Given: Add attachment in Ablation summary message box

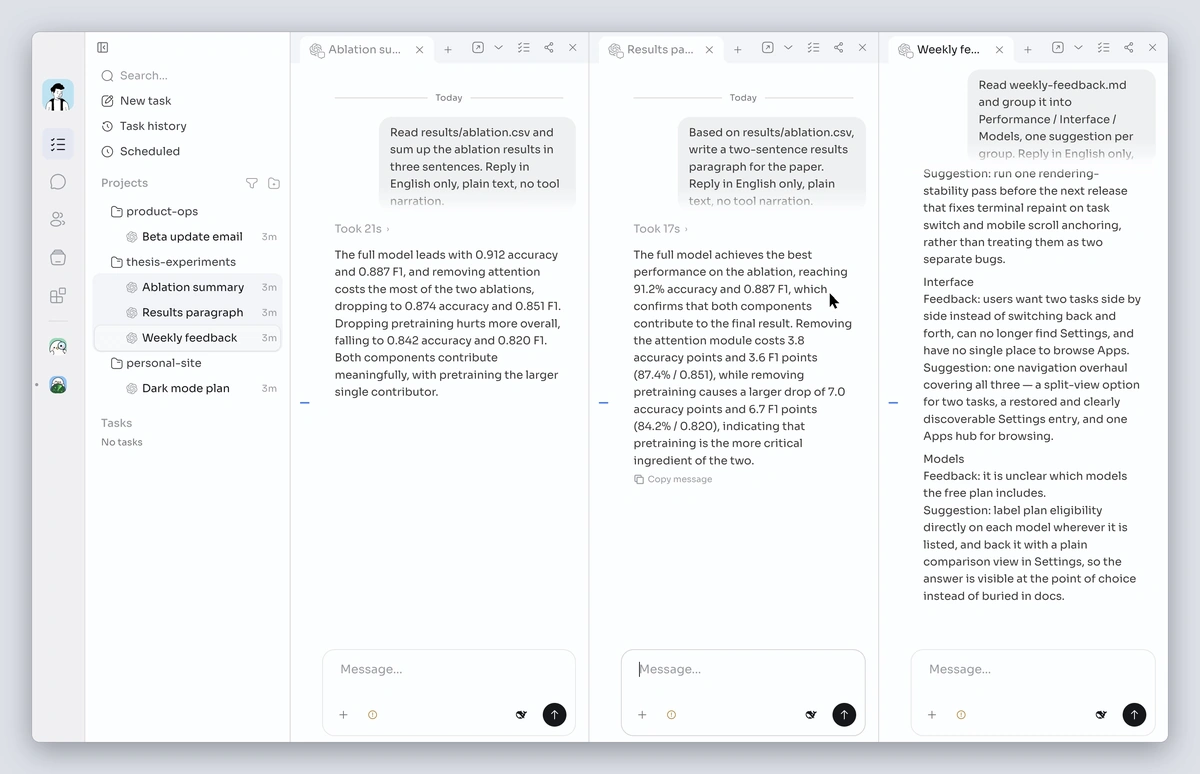Looking at the screenshot, I should pos(343,715).
